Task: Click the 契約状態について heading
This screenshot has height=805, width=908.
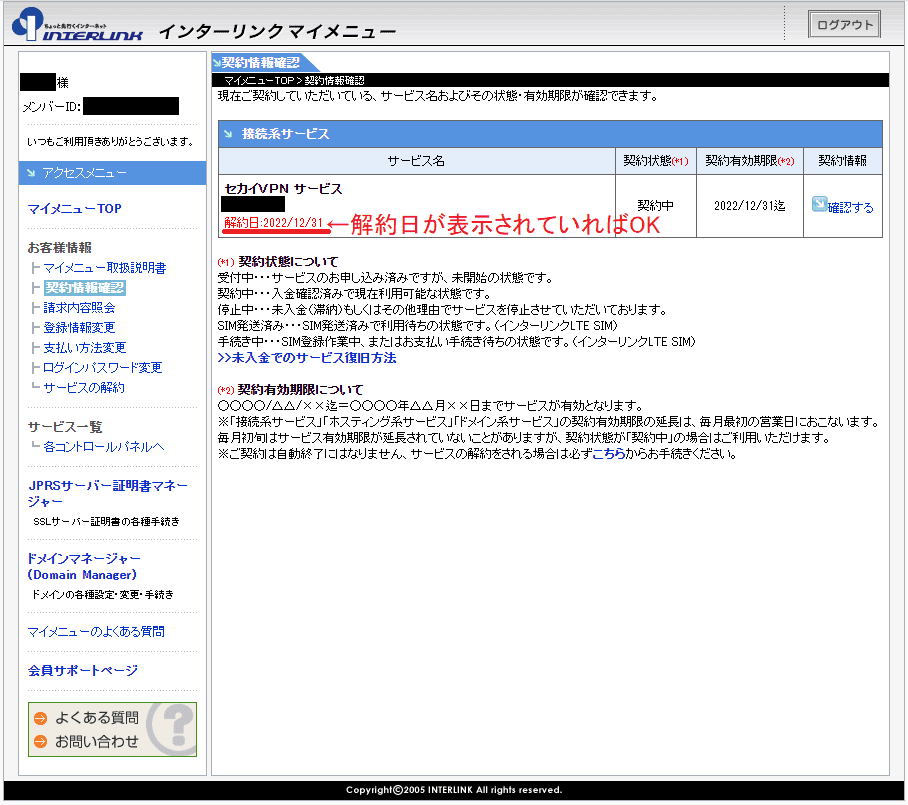Action: [288, 262]
